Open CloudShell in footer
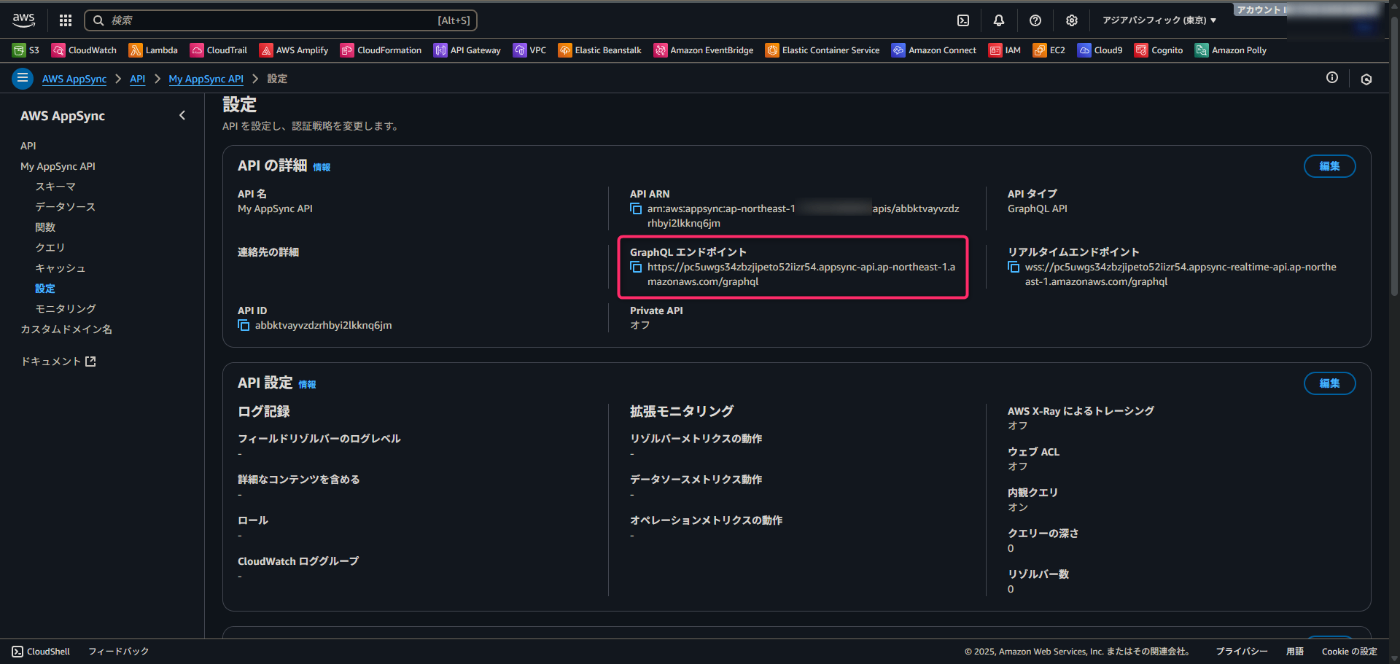 click(x=41, y=651)
